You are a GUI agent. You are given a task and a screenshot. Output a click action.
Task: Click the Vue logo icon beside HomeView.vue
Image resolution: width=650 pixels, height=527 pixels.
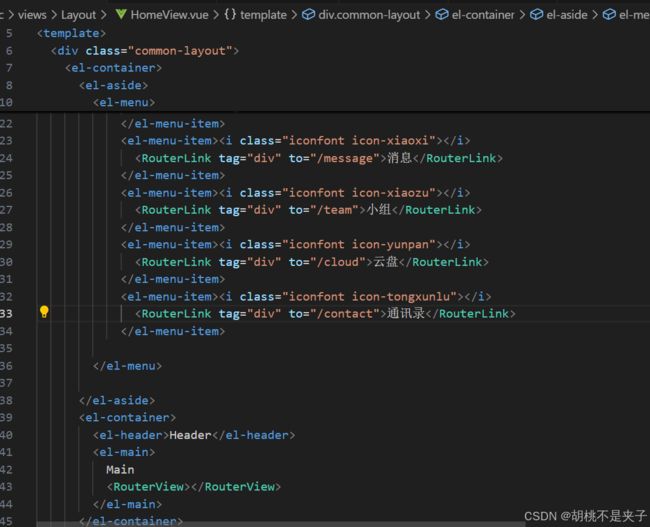[121, 15]
